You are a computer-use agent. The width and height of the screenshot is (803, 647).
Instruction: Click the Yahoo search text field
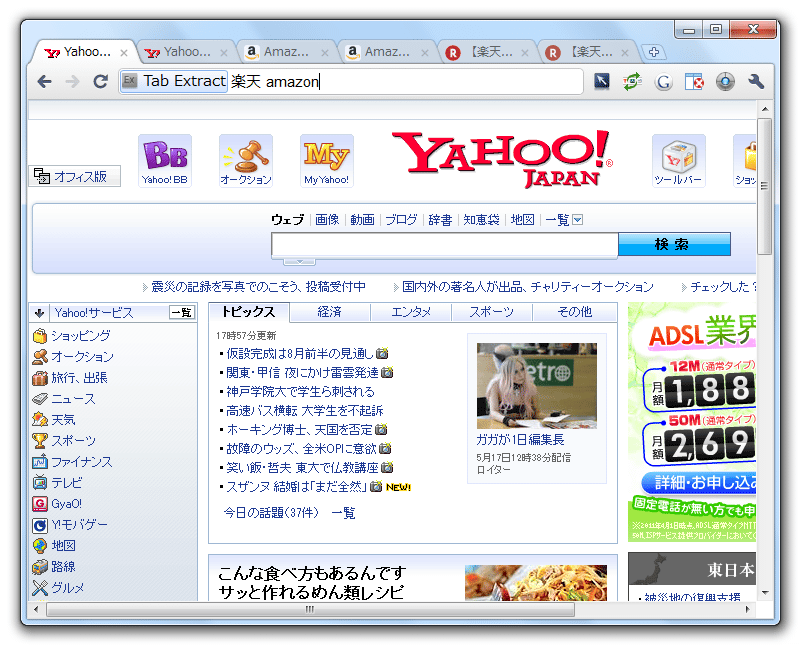445,244
